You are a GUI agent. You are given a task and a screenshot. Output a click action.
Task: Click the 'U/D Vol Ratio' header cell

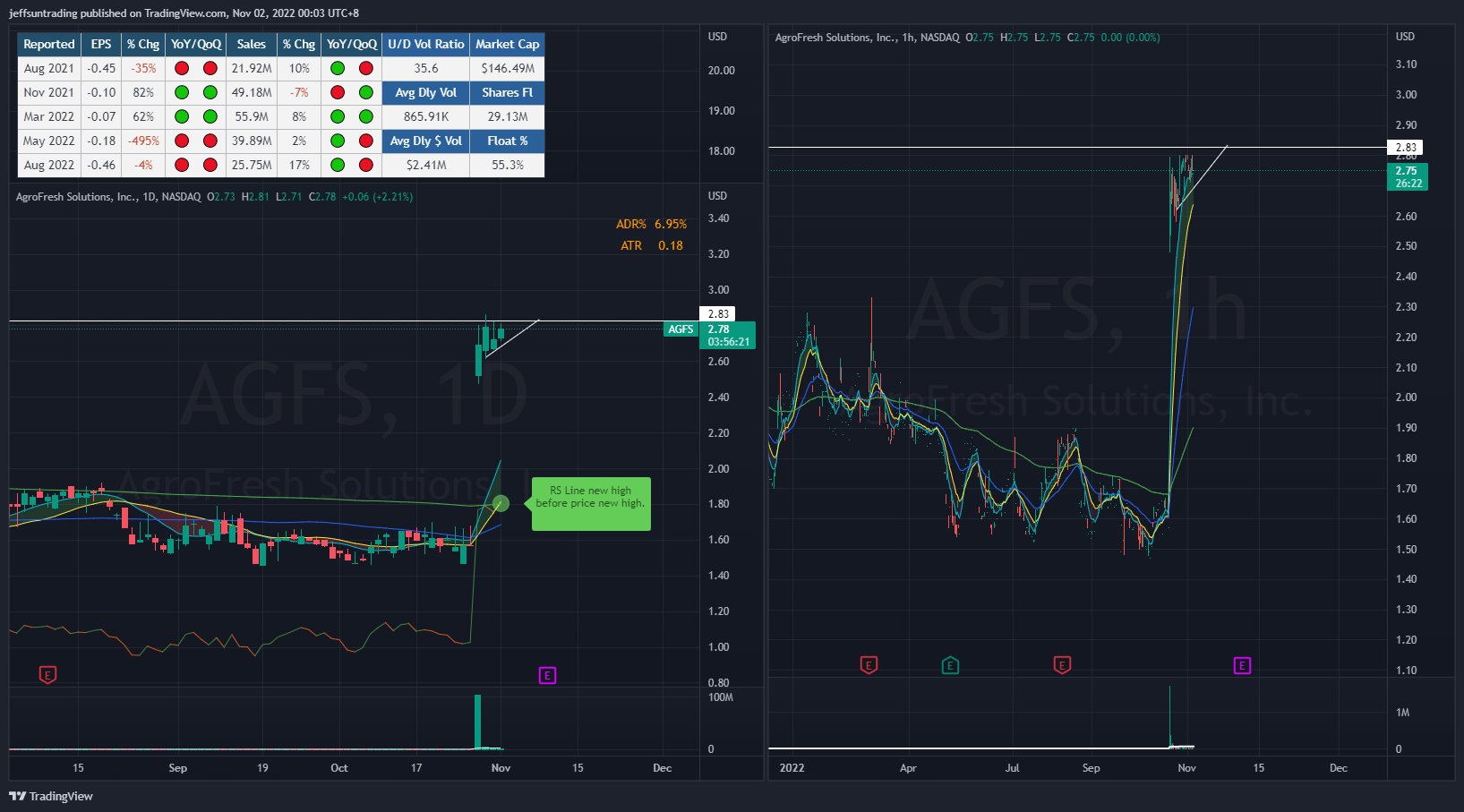click(x=426, y=44)
